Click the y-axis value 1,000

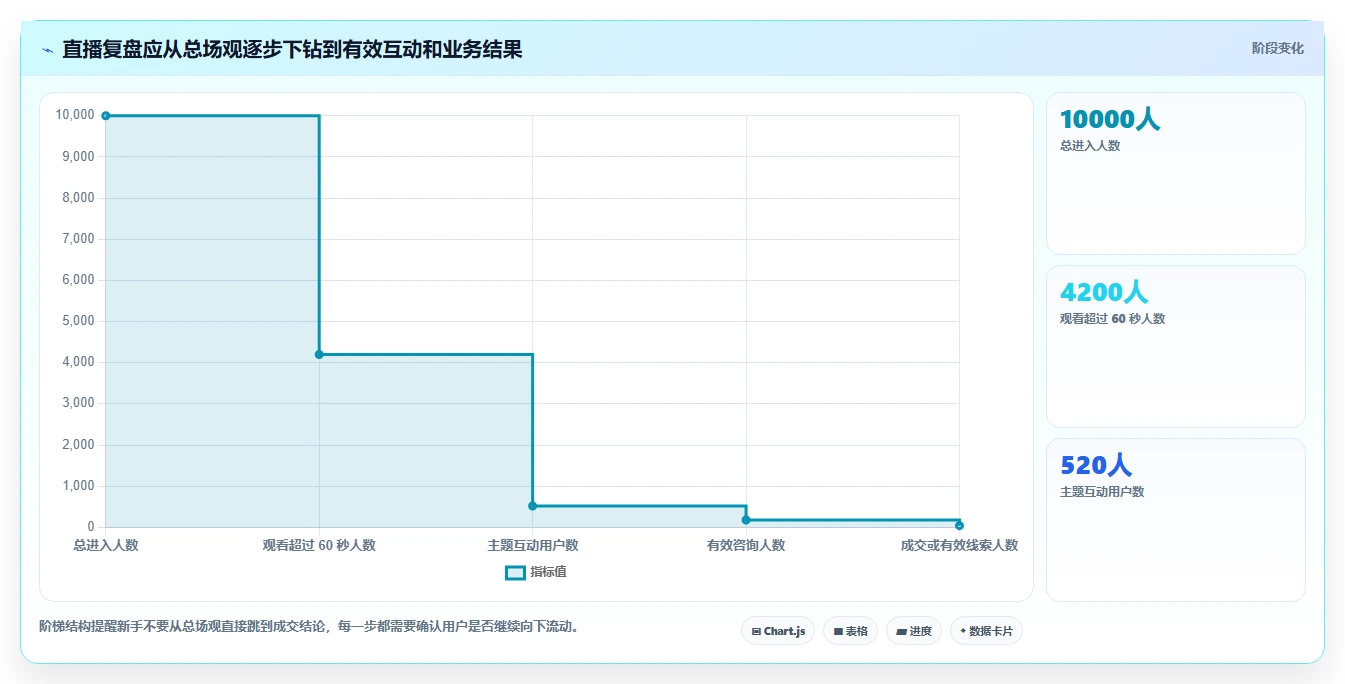pyautogui.click(x=78, y=486)
